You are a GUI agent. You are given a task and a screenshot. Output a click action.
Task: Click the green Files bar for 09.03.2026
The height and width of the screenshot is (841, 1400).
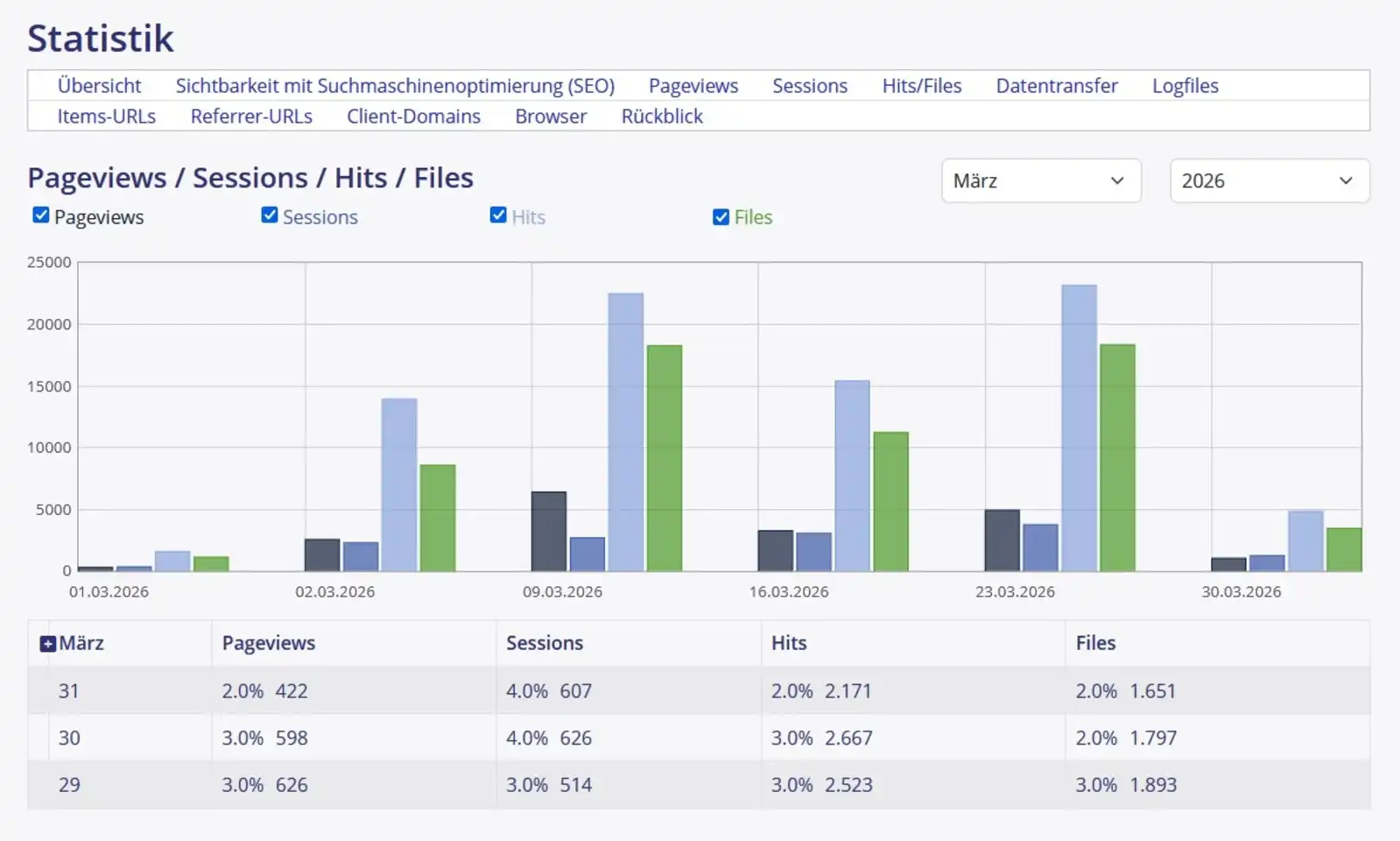pos(664,458)
